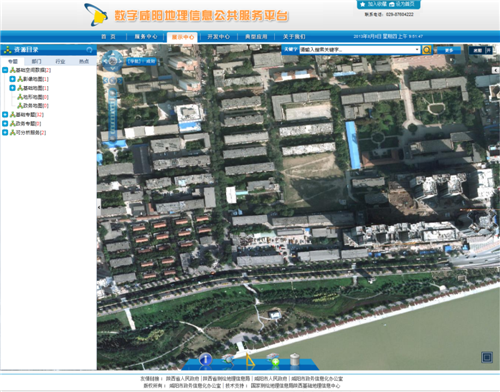
Task: Click the information tool in bottom dock
Action: [205, 359]
